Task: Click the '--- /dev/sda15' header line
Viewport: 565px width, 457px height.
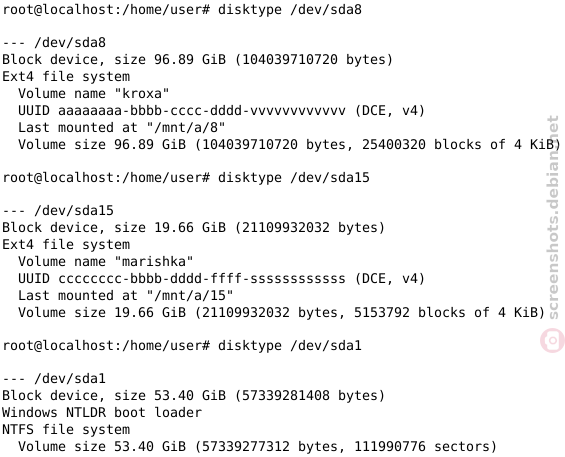Action: point(58,210)
